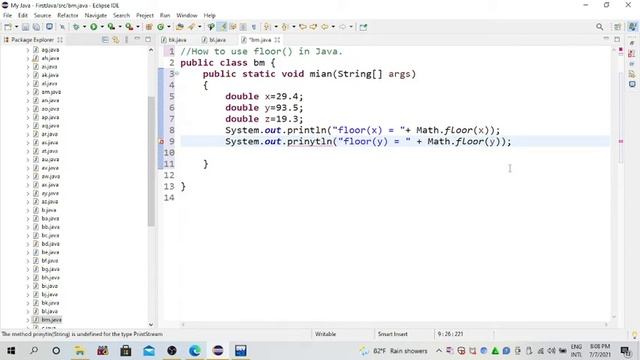This screenshot has height=360, width=640.
Task: Click the Forward navigation arrow icon
Action: [342, 27]
